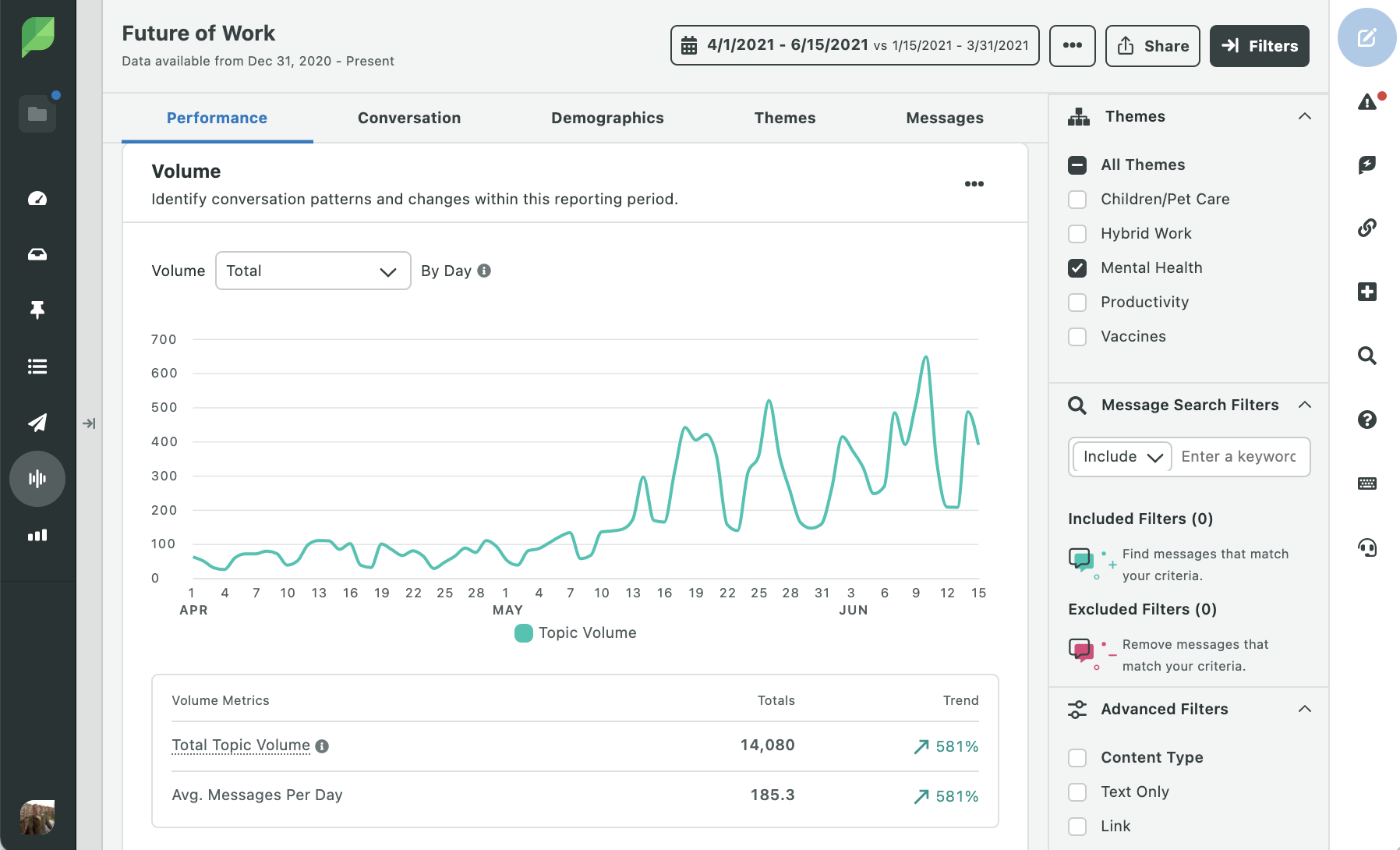Click the Filters button

point(1259,46)
